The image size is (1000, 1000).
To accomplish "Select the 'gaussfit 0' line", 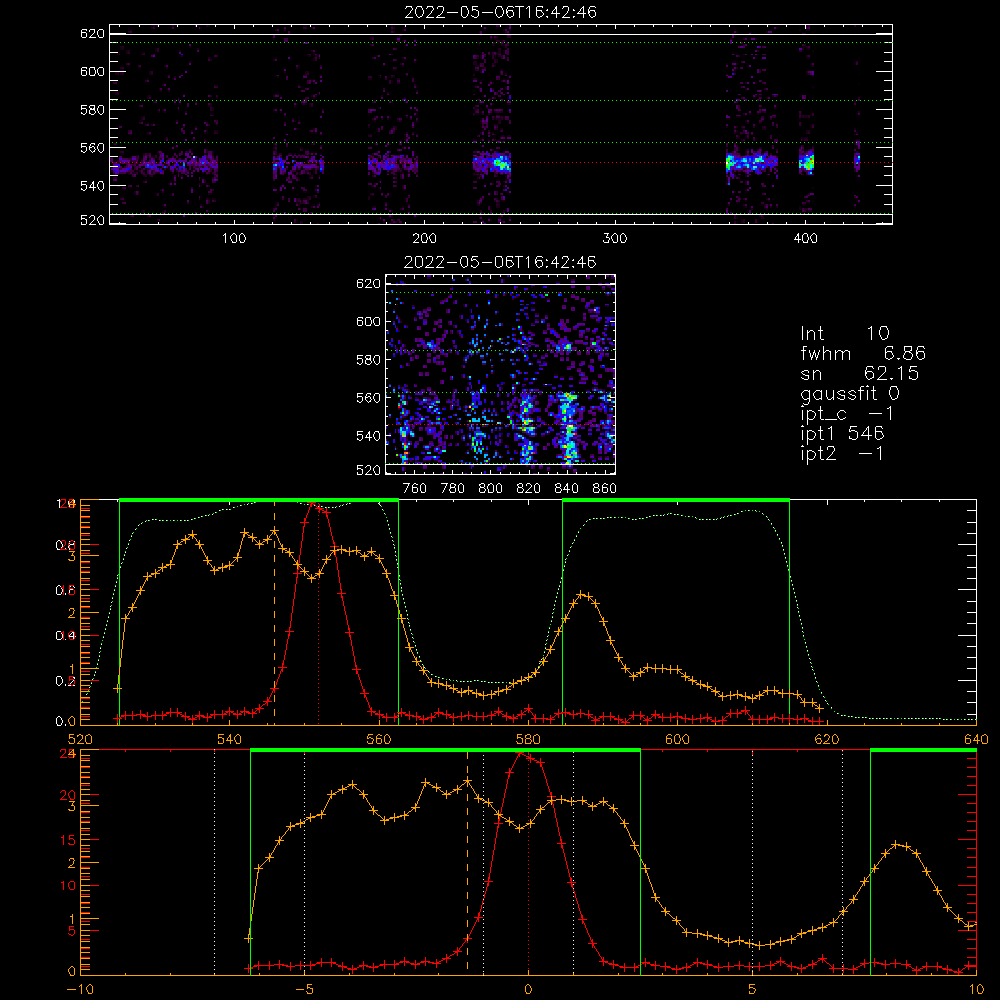I will tap(850, 393).
